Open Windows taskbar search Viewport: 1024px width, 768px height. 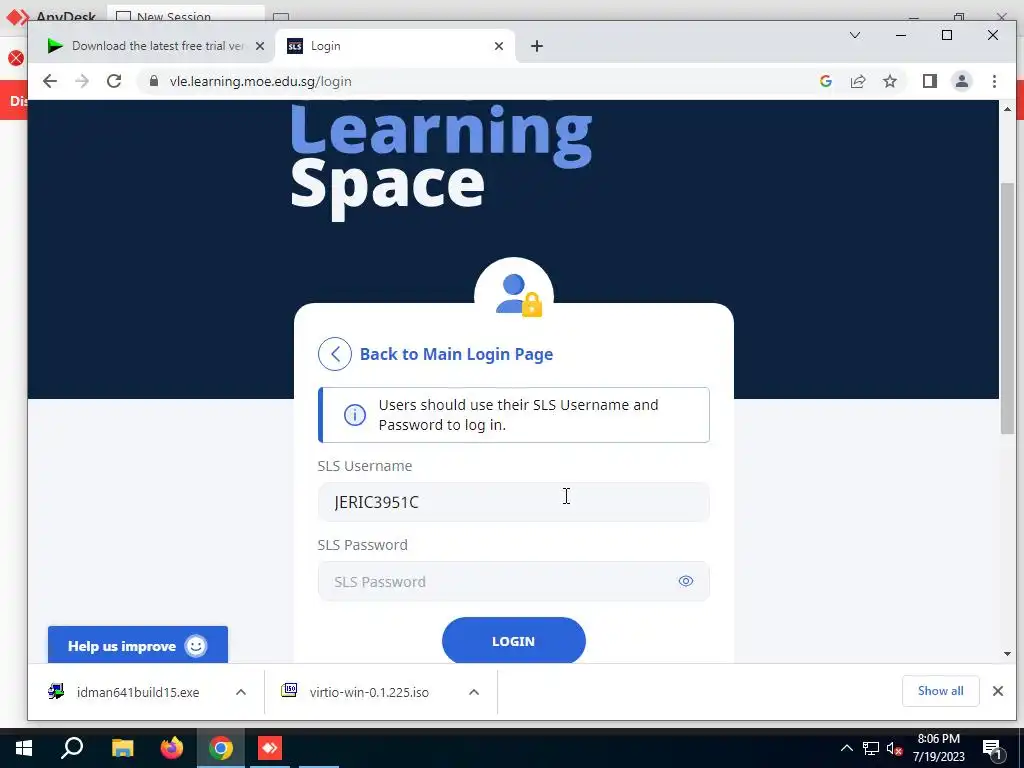72,748
